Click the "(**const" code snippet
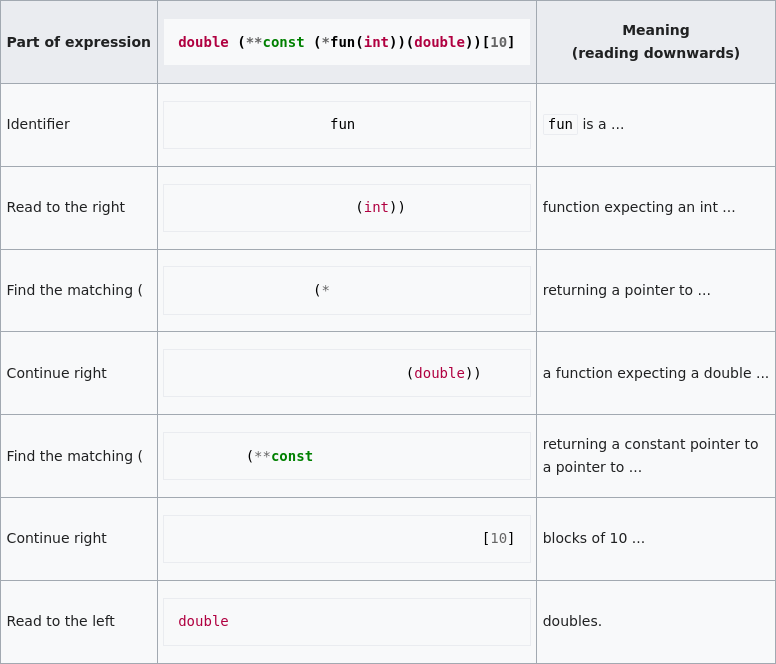The width and height of the screenshot is (776, 664). click(x=279, y=456)
